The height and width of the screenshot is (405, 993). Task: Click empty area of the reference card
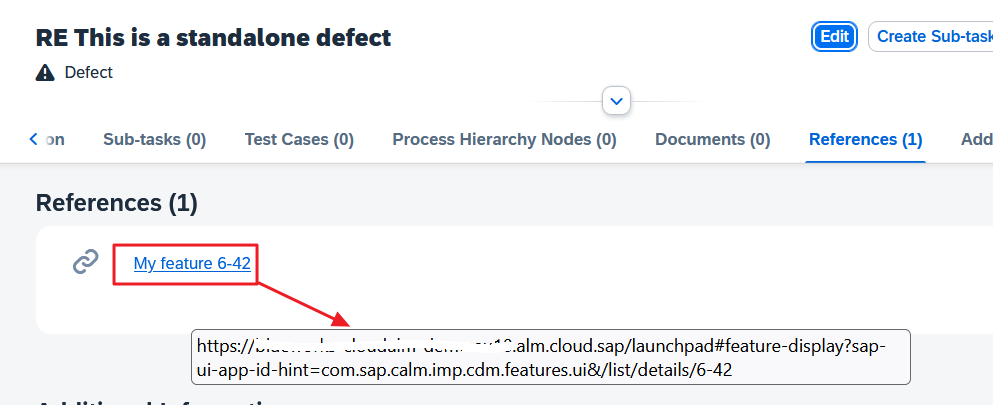pos(600,280)
